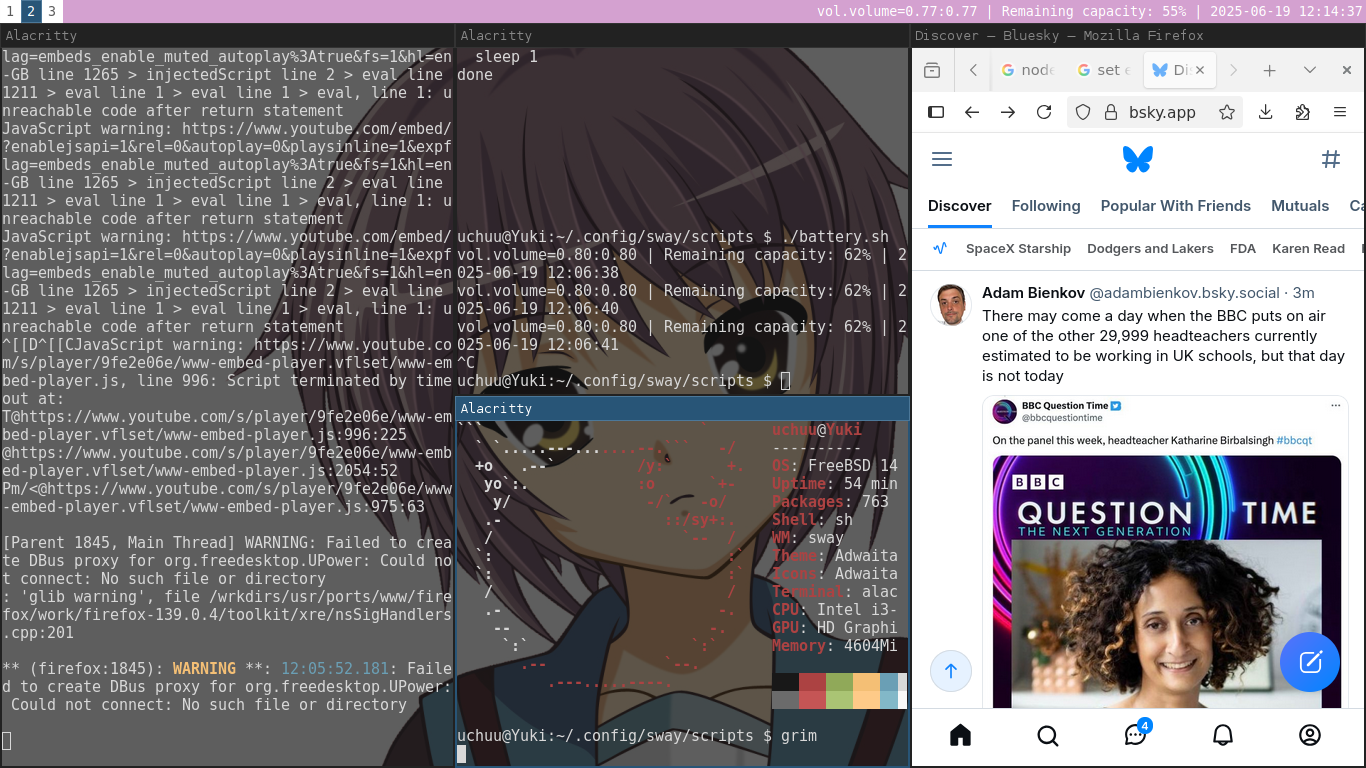The width and height of the screenshot is (1366, 768).
Task: Click the @adambienkov.bsky.social handle
Action: pos(1184,293)
